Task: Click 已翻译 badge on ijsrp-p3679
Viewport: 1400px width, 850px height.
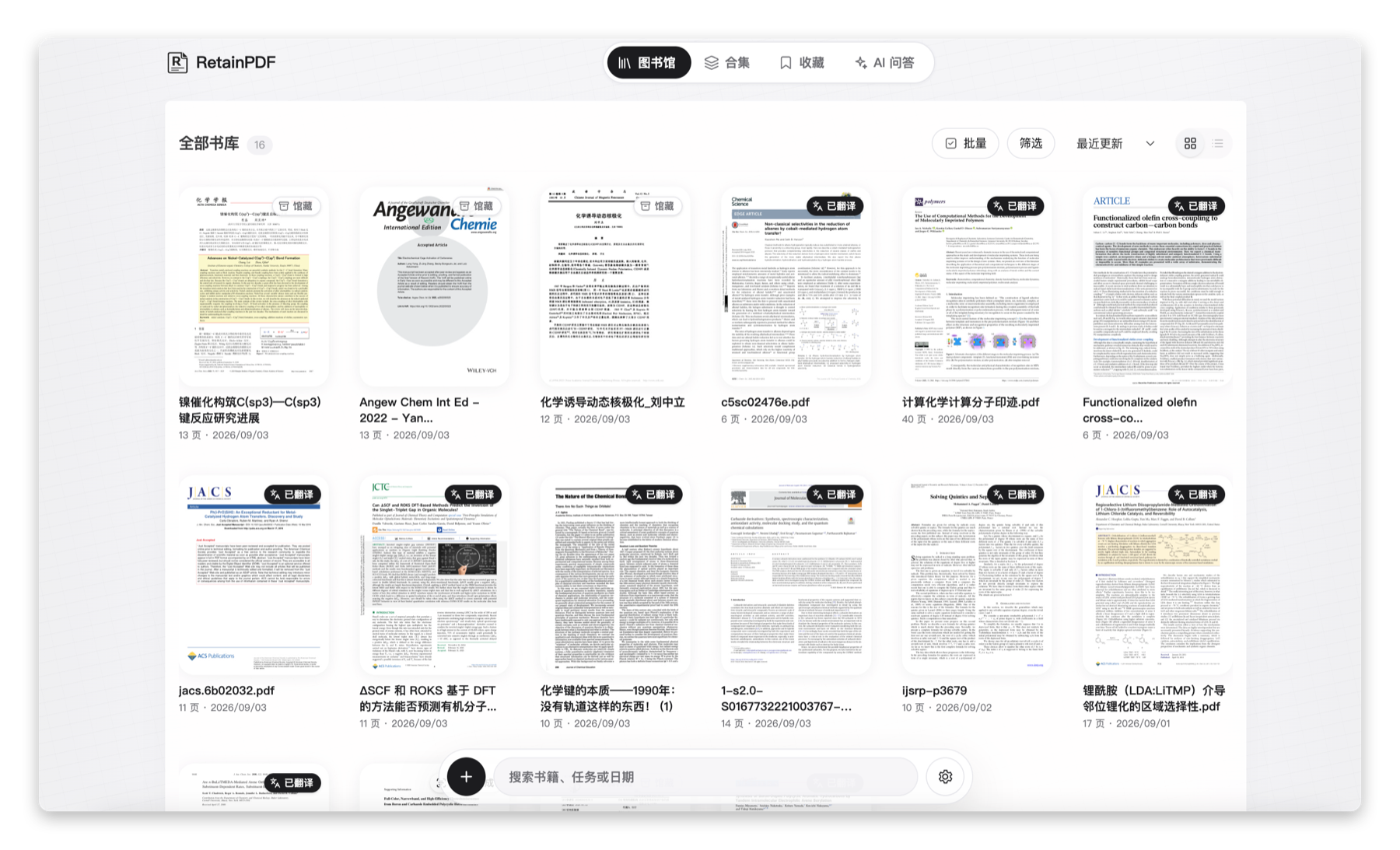Action: pos(1015,495)
